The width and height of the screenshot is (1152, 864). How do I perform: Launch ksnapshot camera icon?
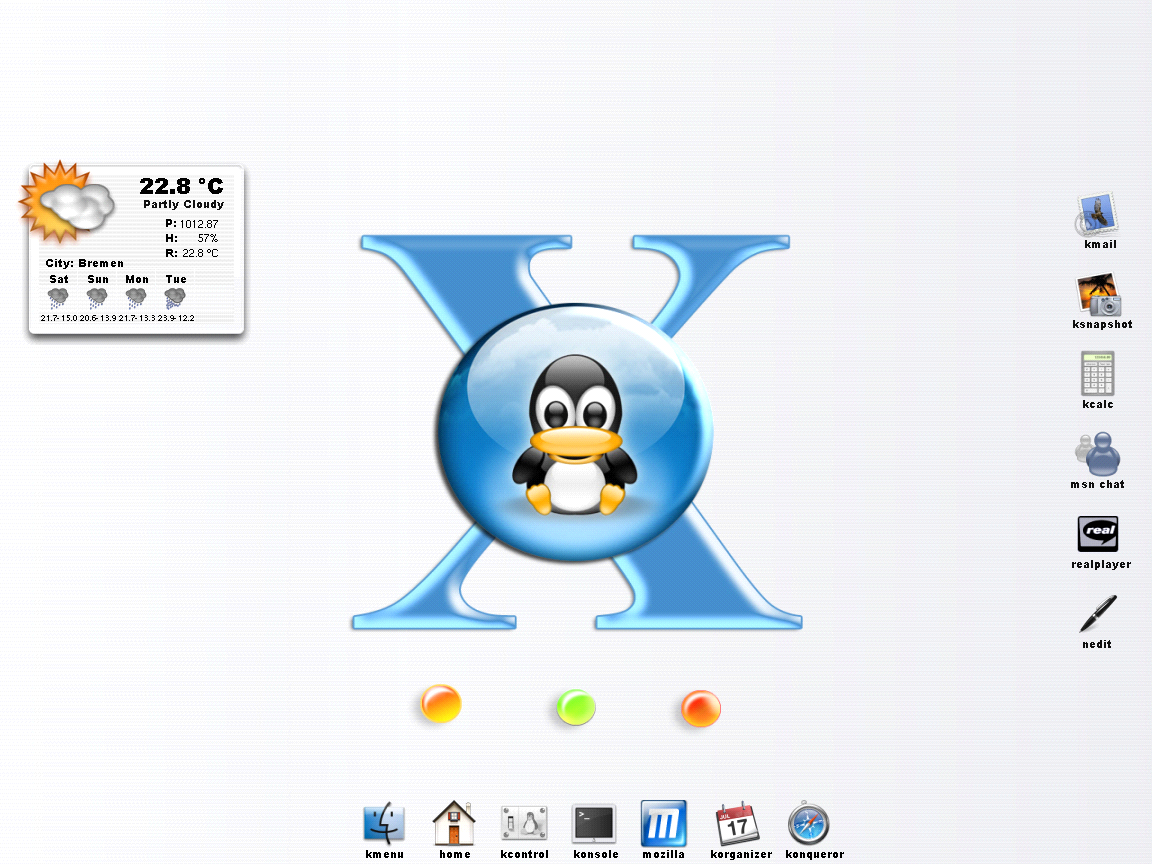tap(1099, 294)
